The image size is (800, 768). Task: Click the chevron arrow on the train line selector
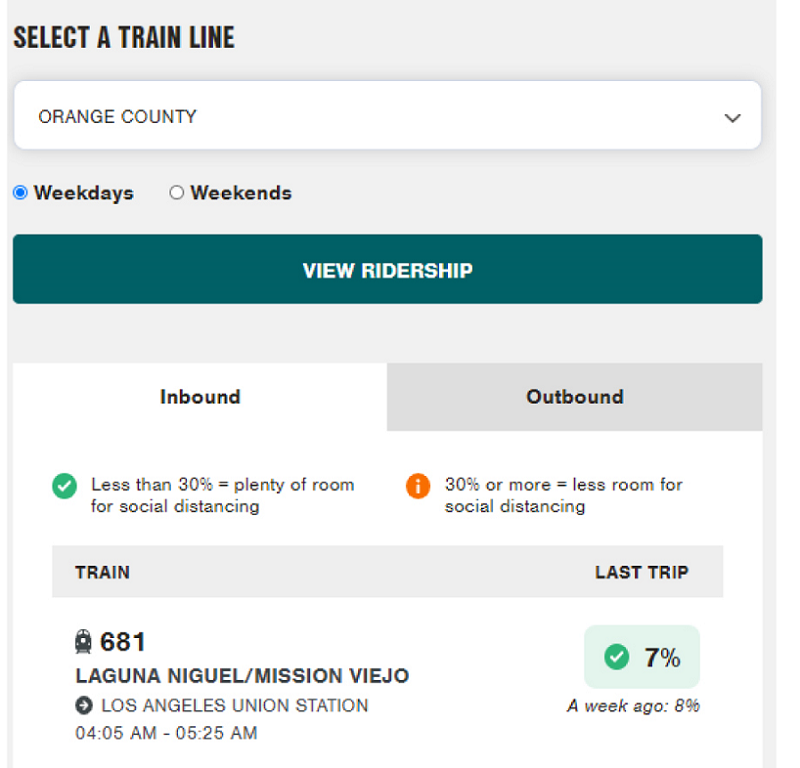[x=733, y=117]
